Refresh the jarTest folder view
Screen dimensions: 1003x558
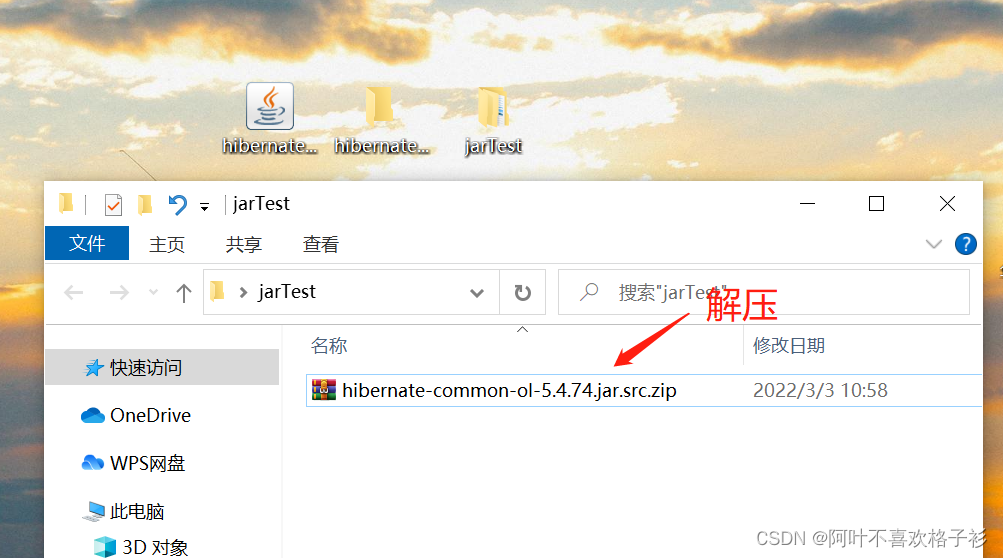[523, 292]
